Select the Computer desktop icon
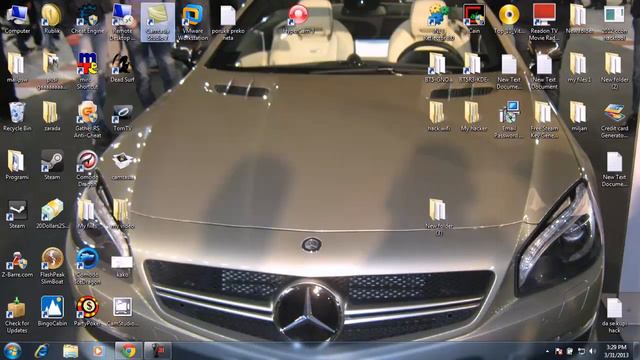640x360 pixels. pos(17,18)
